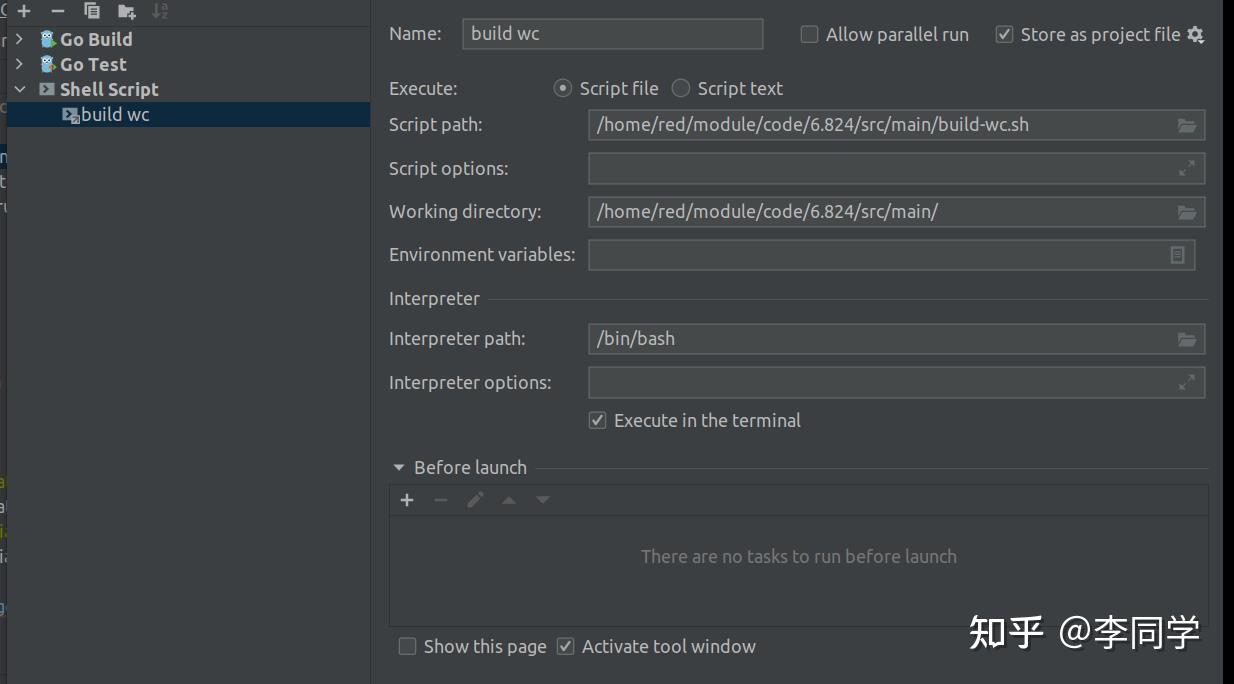Browse for interpreter path folder icon
The image size is (1234, 684).
tap(1186, 339)
